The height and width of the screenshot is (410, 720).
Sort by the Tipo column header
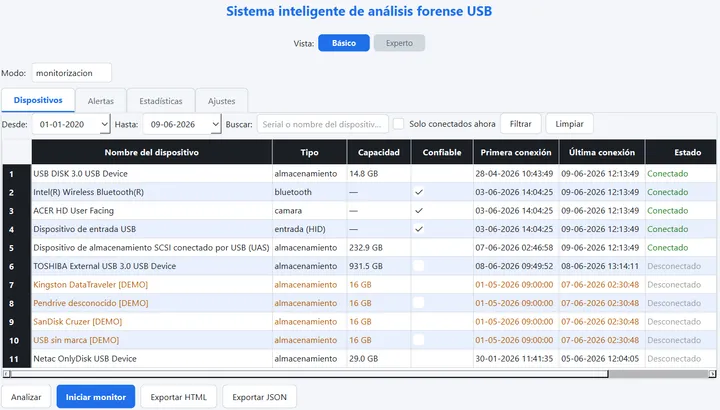[309, 152]
